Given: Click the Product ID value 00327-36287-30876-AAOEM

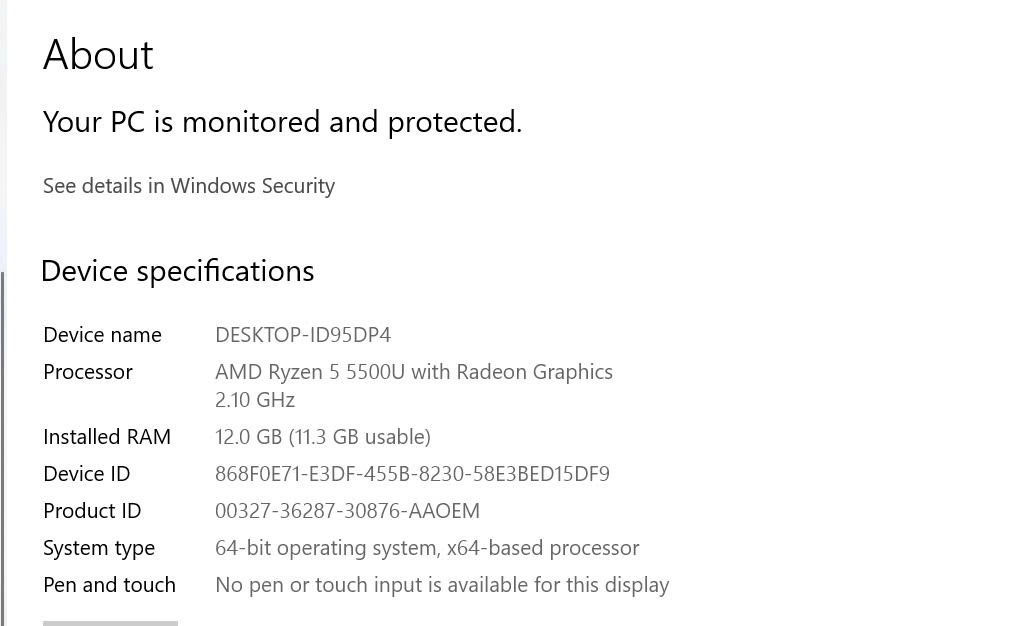Looking at the screenshot, I should [x=347, y=511].
